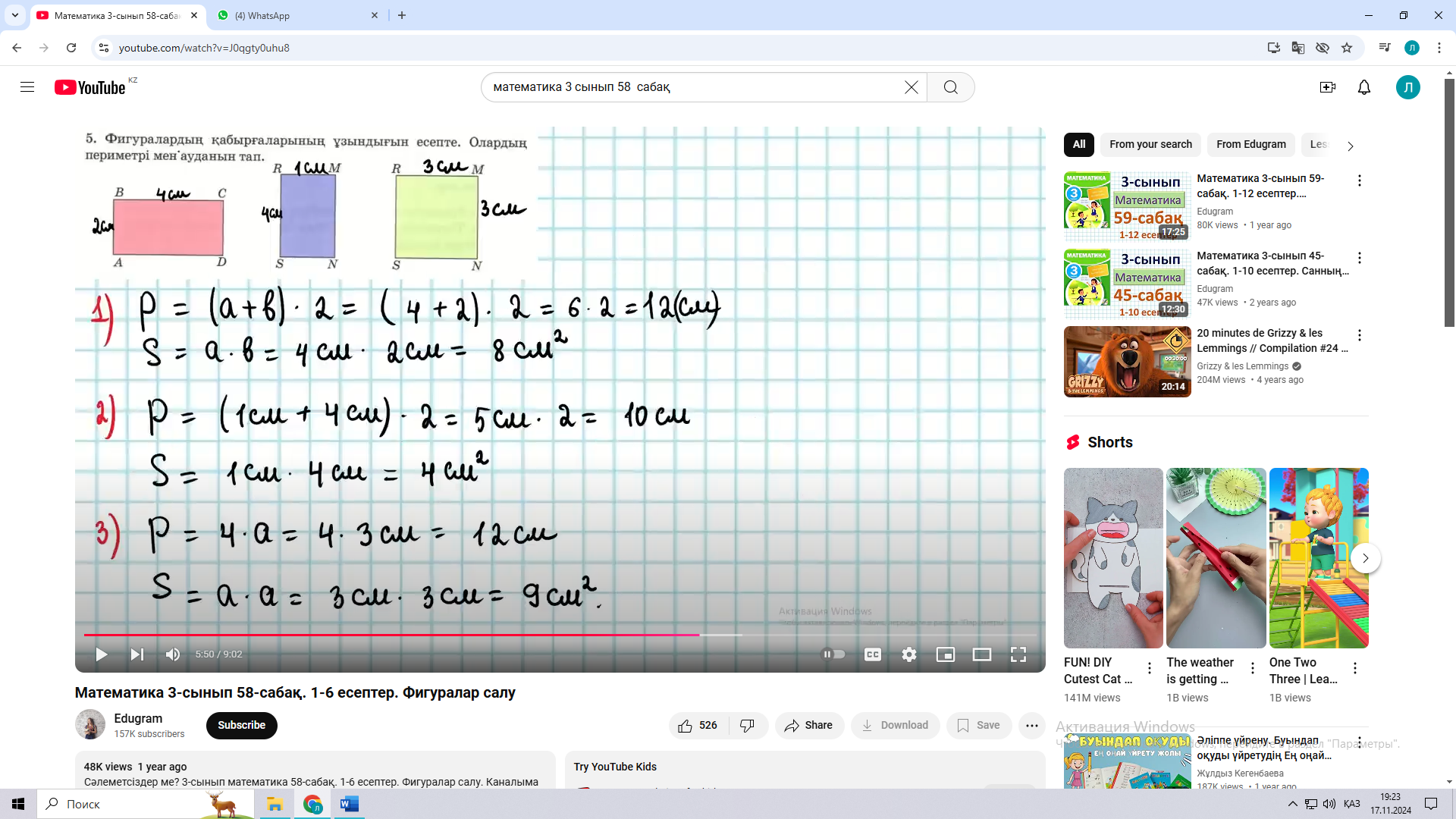Switch player to theater mode
Screen dimensions: 1456x819
point(981,654)
